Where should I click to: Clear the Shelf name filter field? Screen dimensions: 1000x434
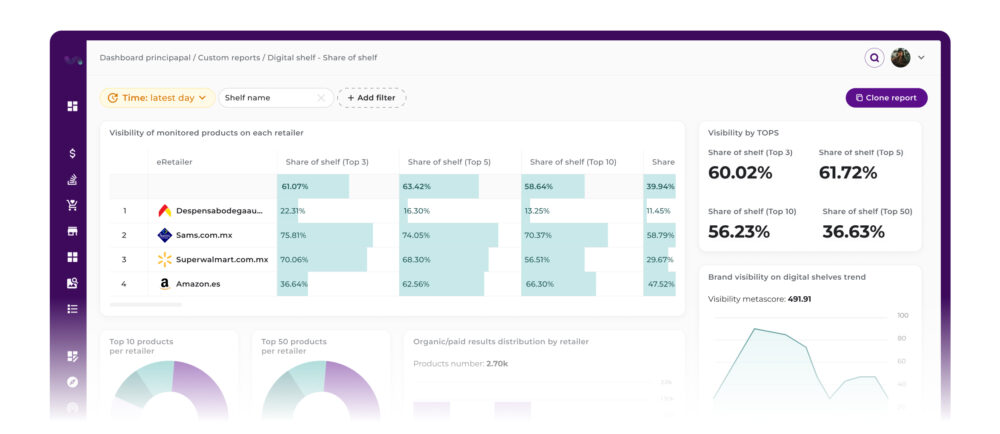[x=321, y=98]
